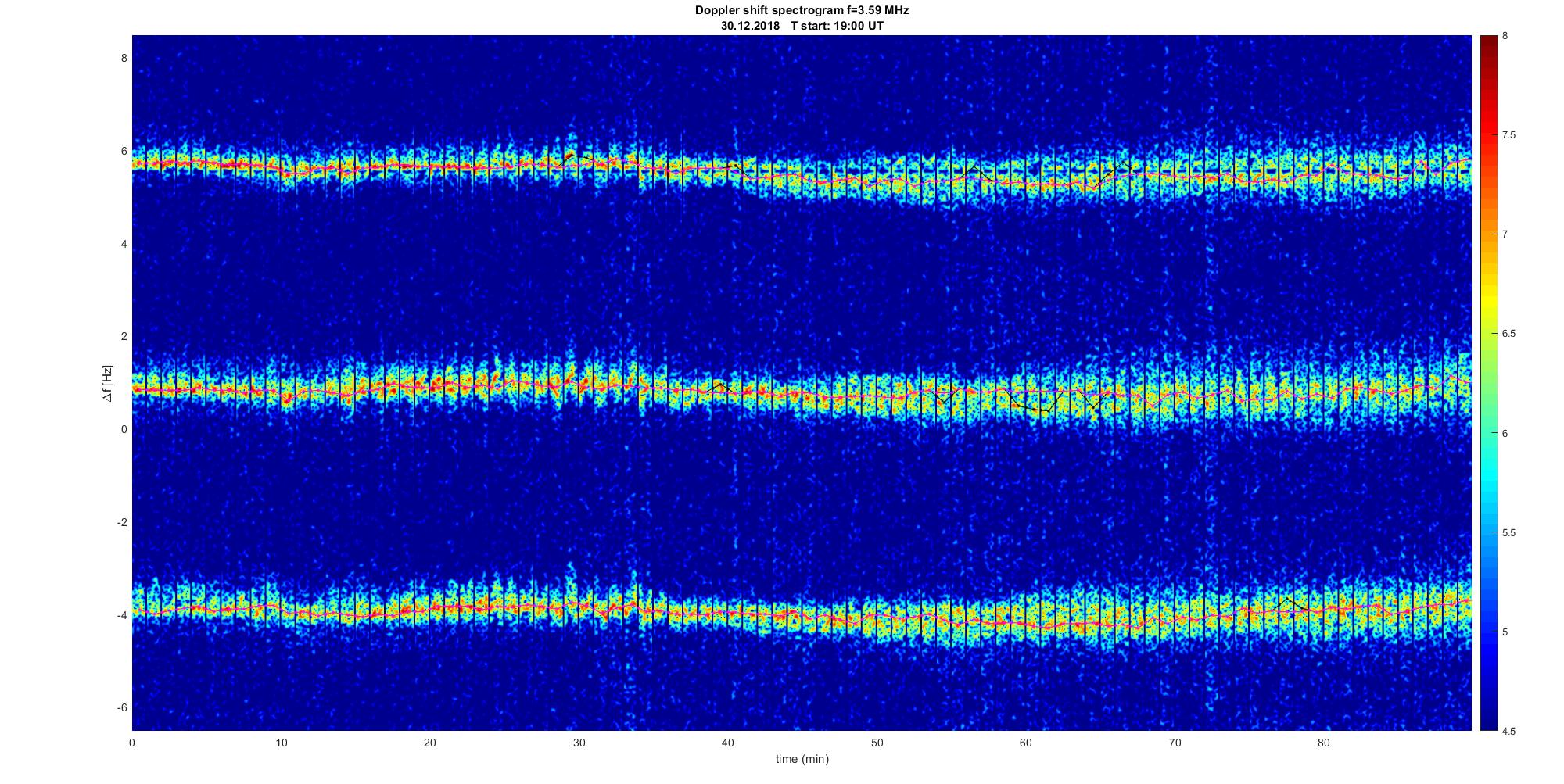This screenshot has height=784, width=1564.
Task: Click the dark blue bottom of the colorbar
Action: pyautogui.click(x=1488, y=719)
